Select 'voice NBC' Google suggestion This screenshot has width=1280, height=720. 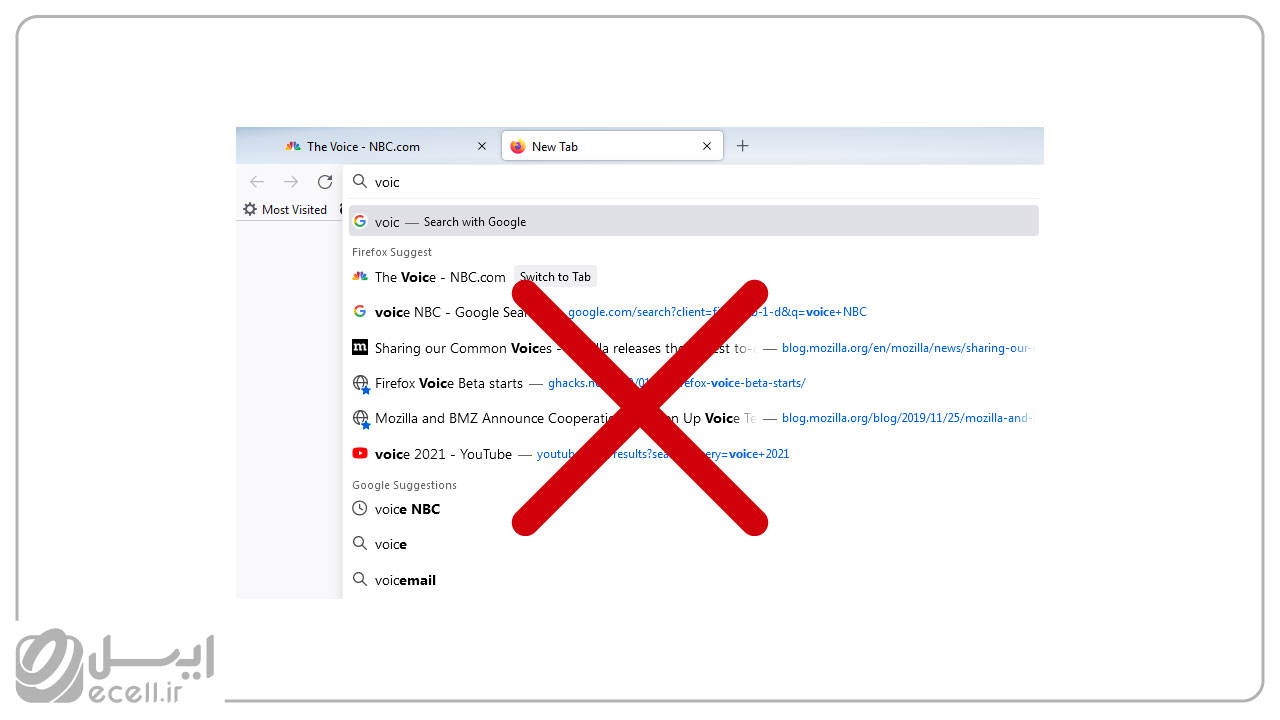693,509
